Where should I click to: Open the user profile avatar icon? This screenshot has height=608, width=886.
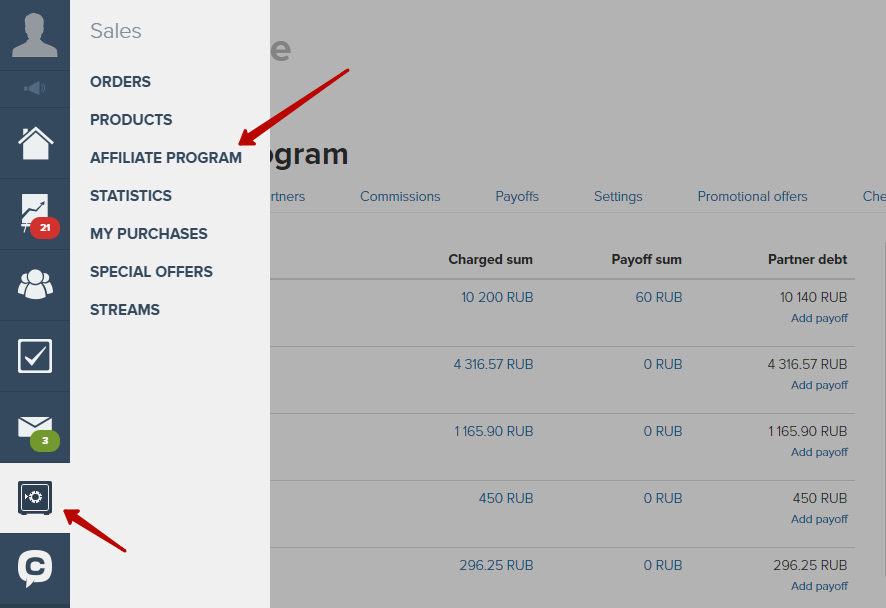34,35
